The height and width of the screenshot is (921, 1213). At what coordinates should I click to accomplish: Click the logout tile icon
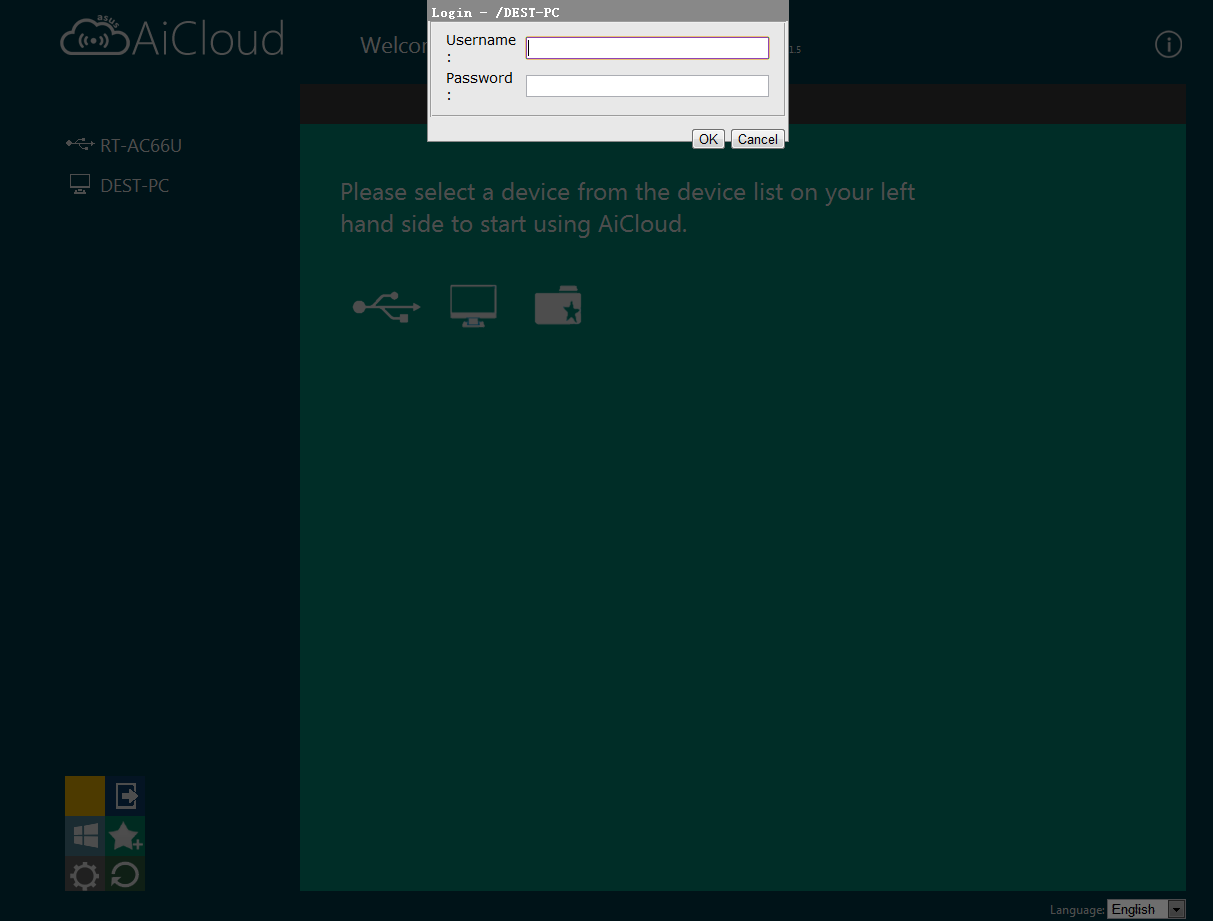(x=125, y=796)
